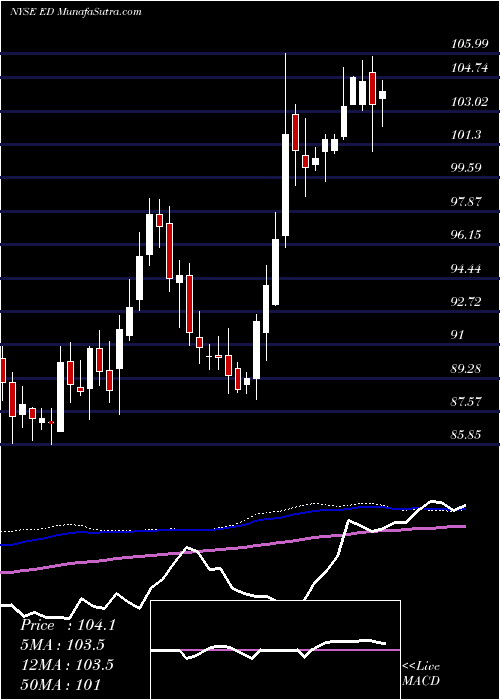This screenshot has width=500, height=700.
Task: Click the 94.44 price axis label
Action: tap(466, 268)
